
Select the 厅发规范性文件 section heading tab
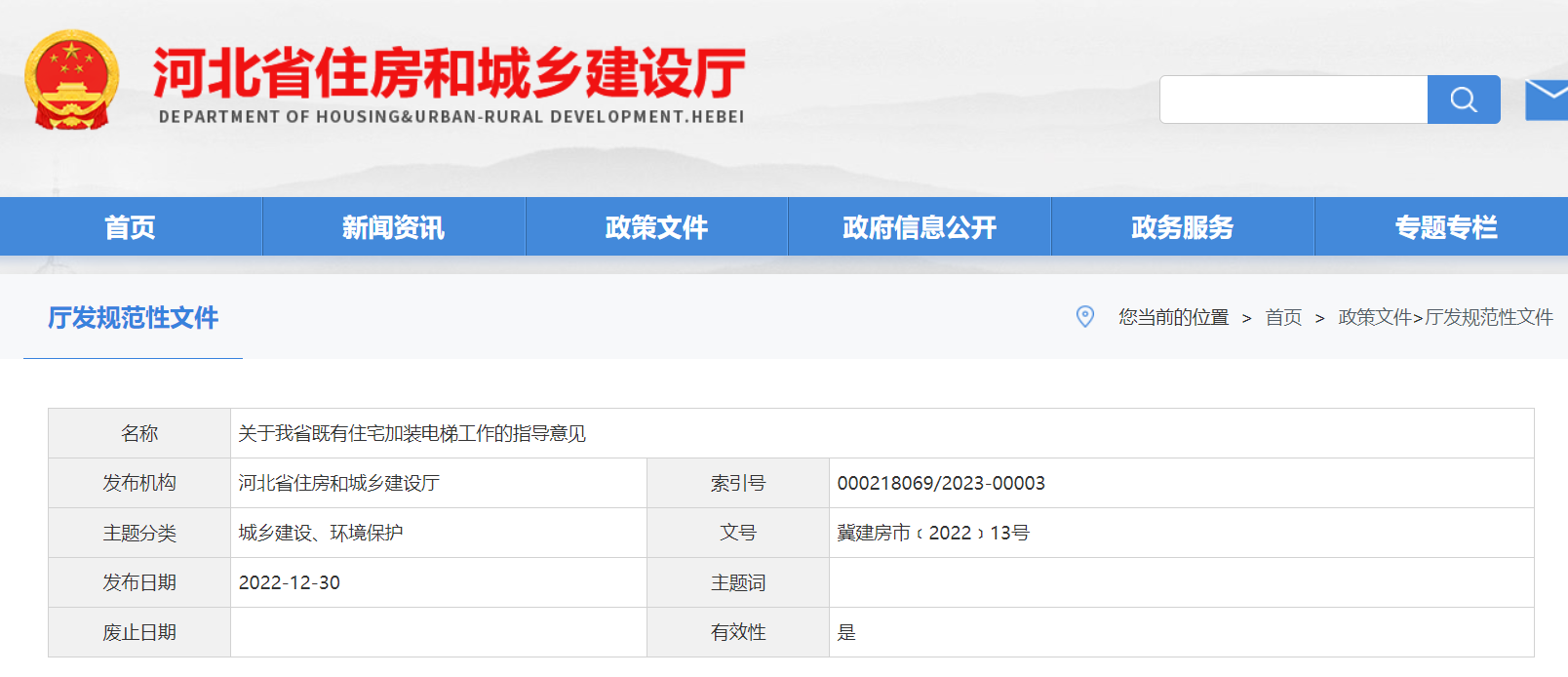click(x=133, y=318)
